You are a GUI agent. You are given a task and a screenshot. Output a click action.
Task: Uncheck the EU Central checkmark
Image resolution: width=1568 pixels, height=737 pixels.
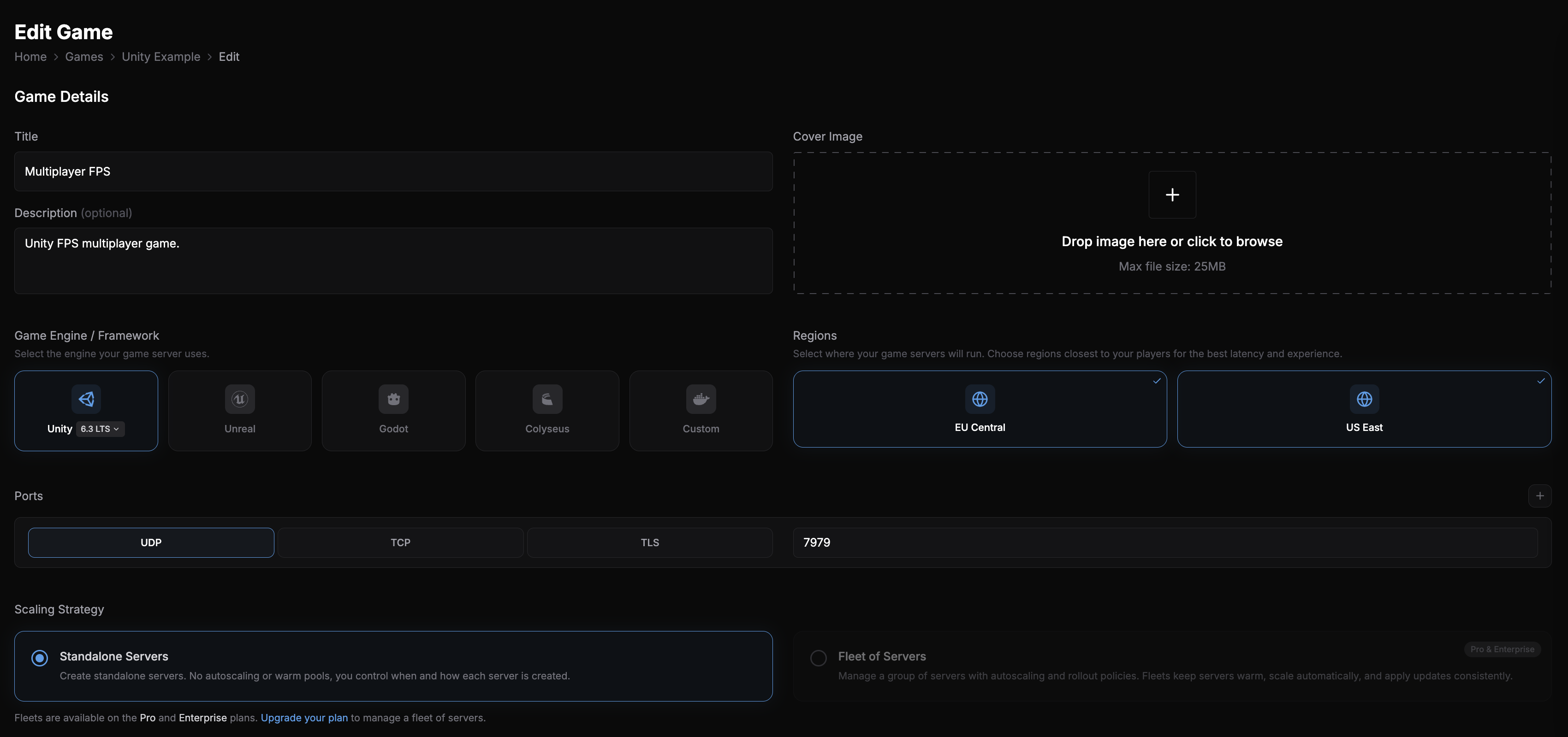1157,381
